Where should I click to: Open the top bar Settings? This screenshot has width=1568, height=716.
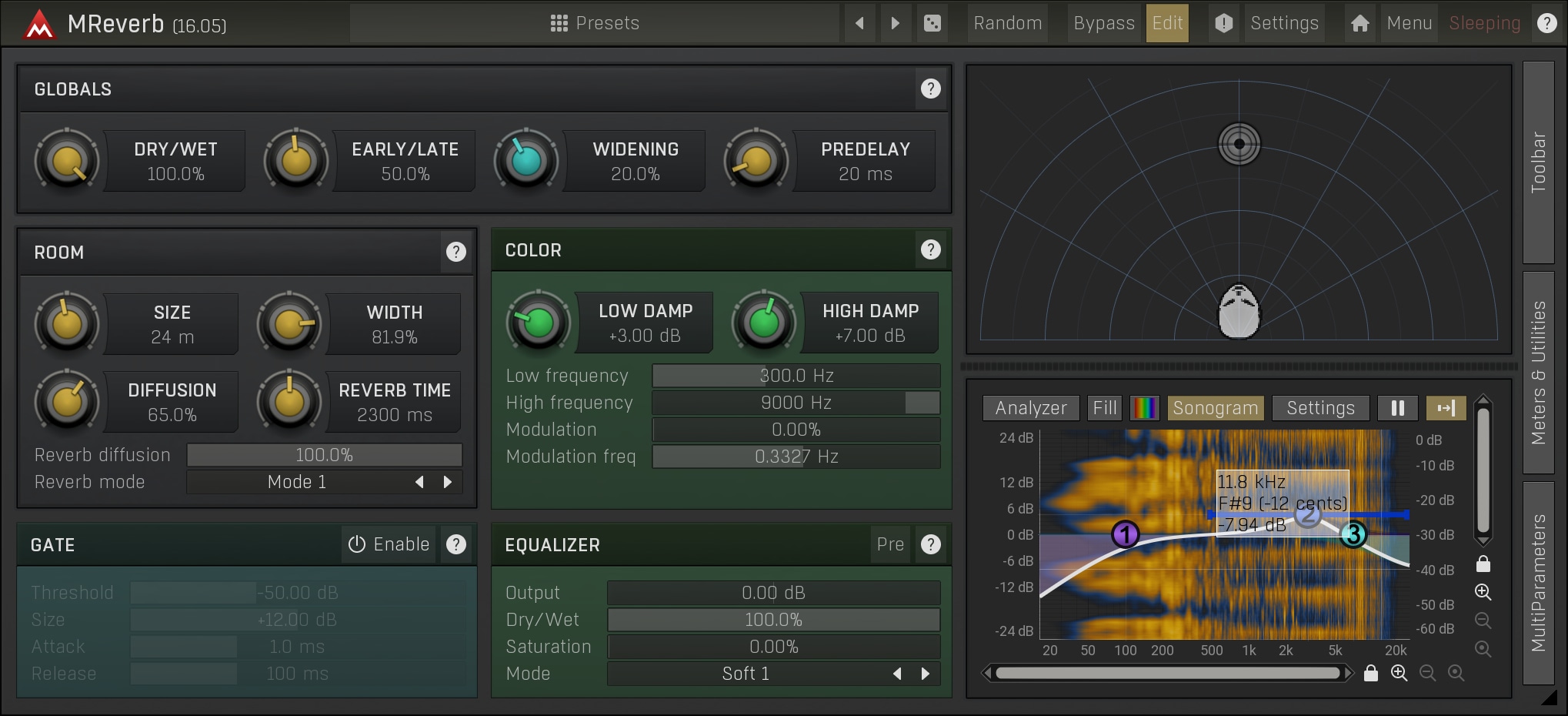point(1284,23)
